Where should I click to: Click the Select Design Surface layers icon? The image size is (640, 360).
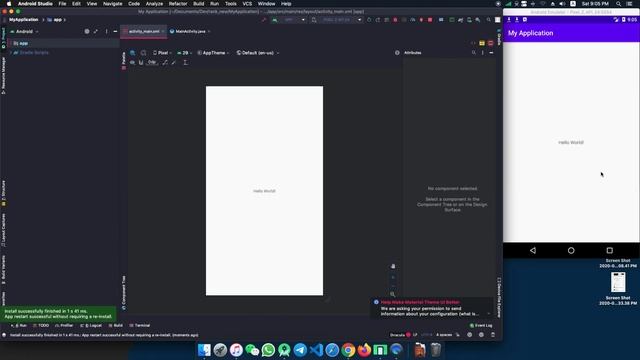pos(133,53)
